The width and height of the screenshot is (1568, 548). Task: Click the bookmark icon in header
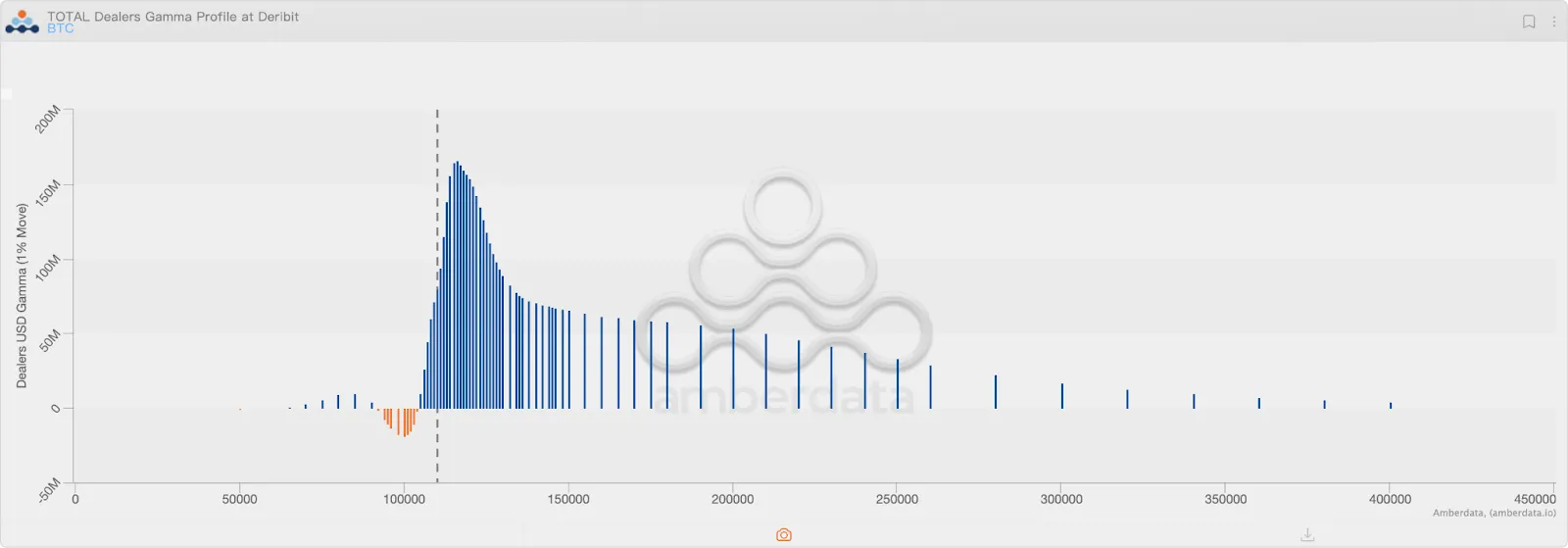1528,22
